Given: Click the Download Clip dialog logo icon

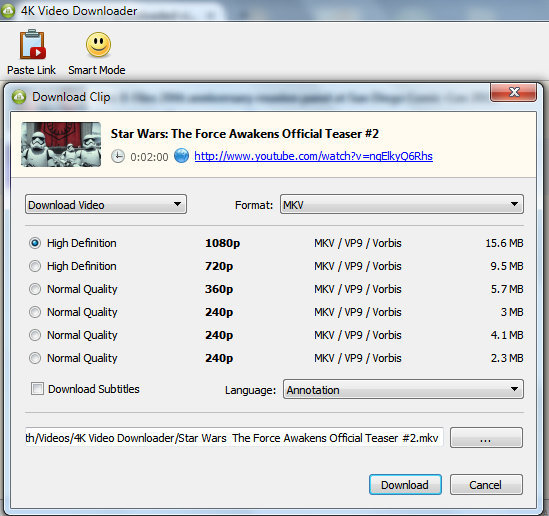Looking at the screenshot, I should coord(19,97).
